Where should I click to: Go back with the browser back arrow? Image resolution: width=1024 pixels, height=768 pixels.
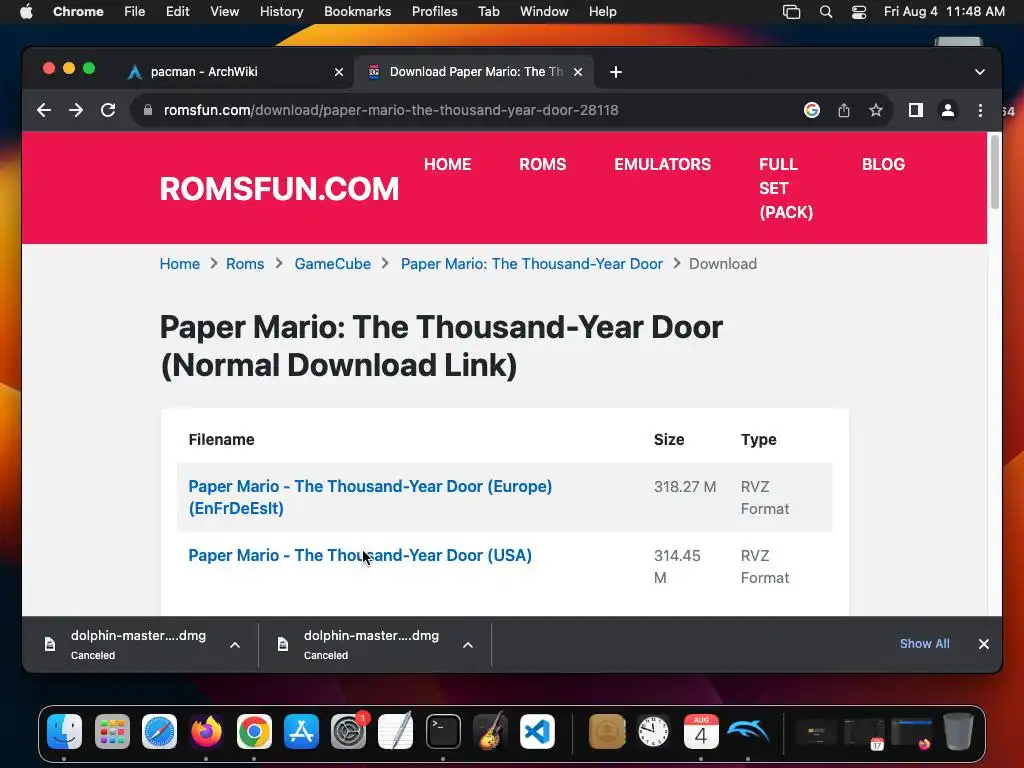[x=44, y=110]
